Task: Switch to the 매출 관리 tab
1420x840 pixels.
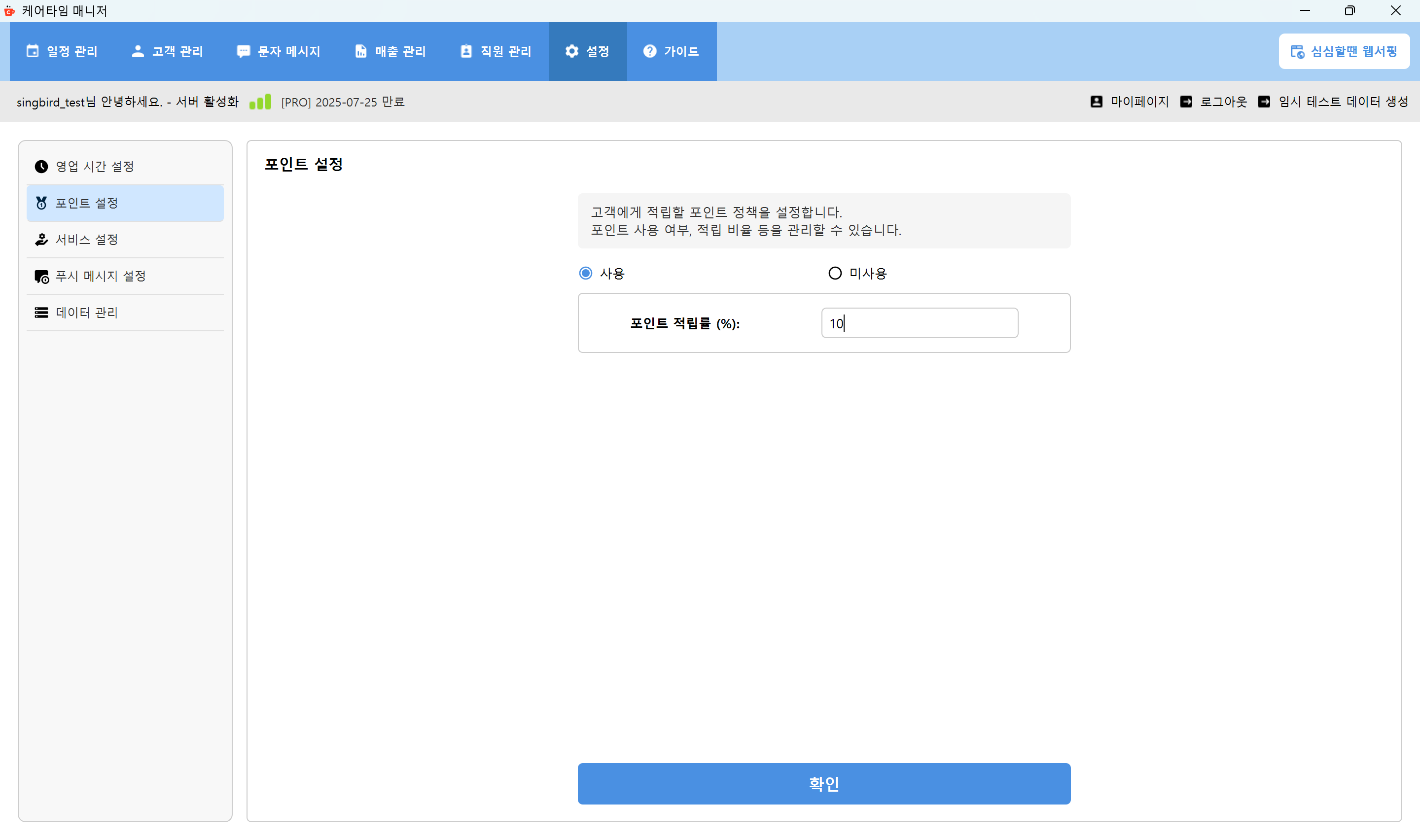Action: click(x=390, y=51)
